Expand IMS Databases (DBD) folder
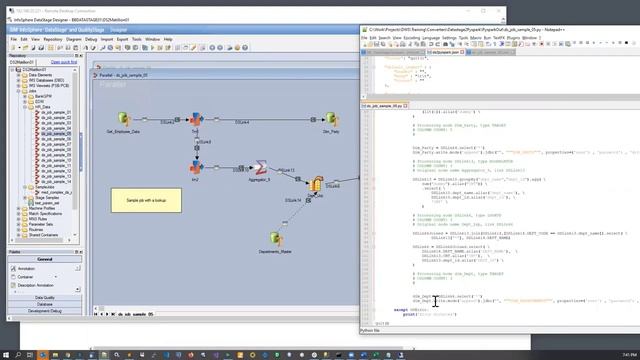 (x=18, y=80)
